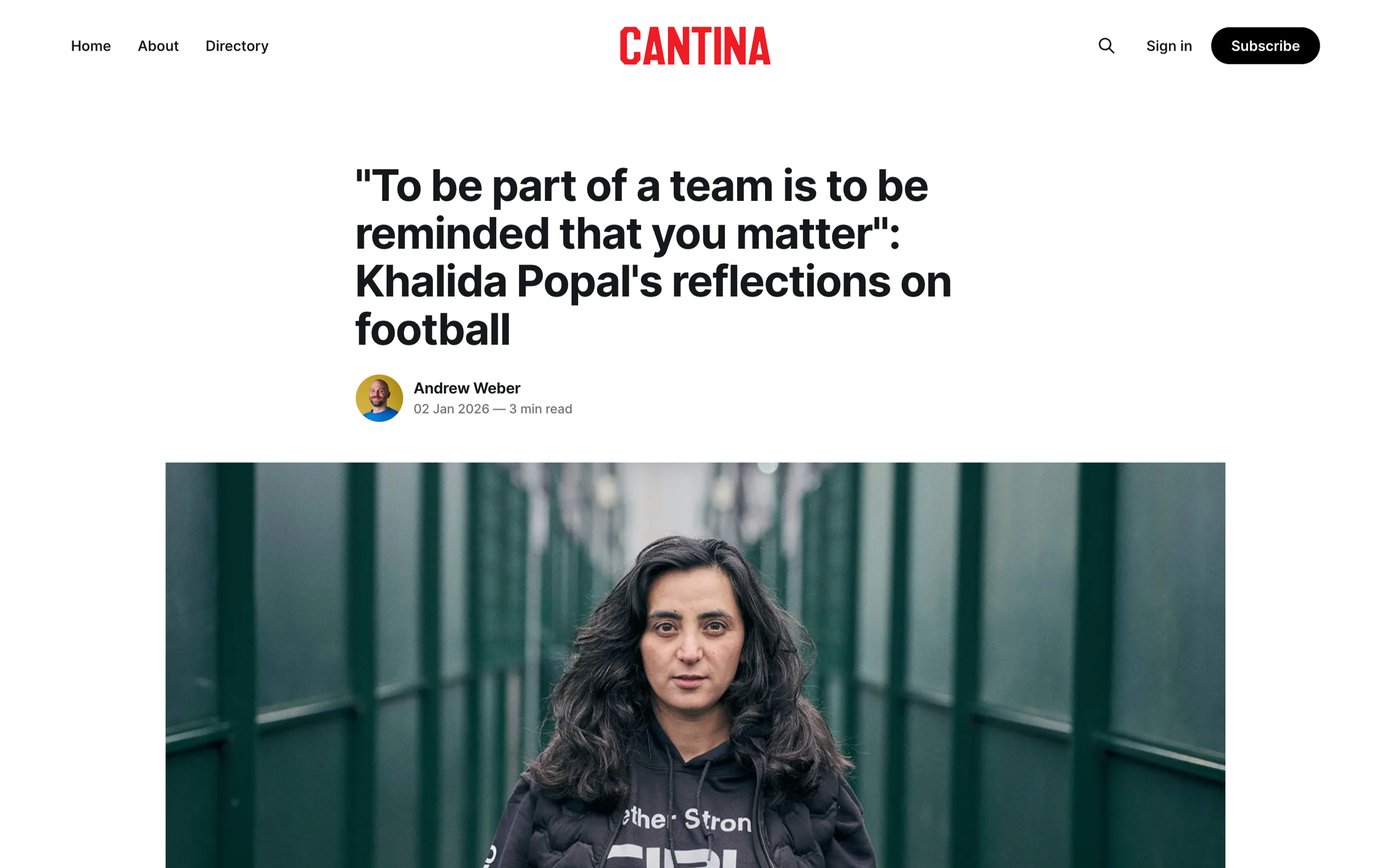Image resolution: width=1391 pixels, height=868 pixels.
Task: Hit the black Subscribe button
Action: click(1265, 46)
